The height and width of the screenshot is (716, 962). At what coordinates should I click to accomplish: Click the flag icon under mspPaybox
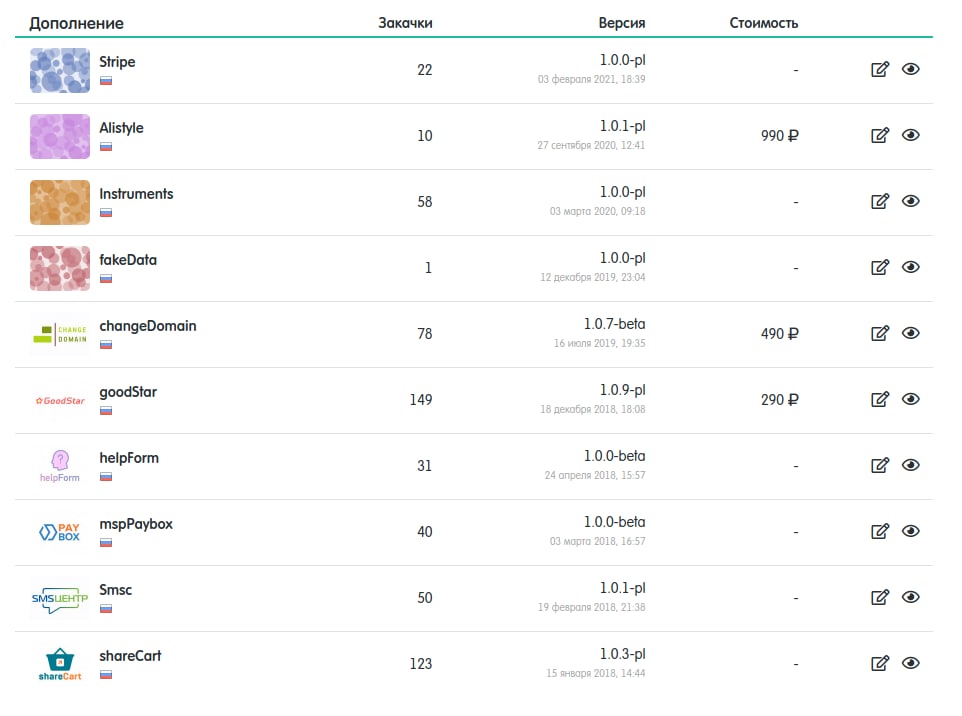click(106, 543)
